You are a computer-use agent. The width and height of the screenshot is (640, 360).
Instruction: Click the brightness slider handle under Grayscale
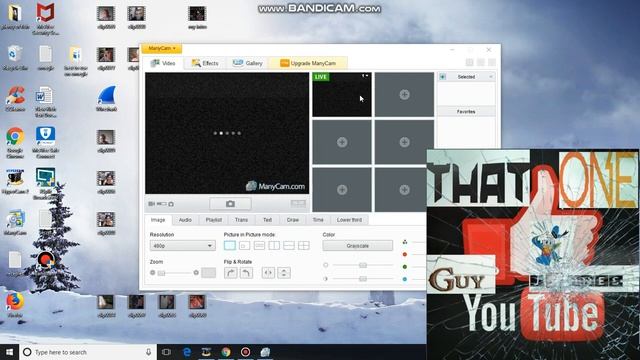click(x=362, y=265)
